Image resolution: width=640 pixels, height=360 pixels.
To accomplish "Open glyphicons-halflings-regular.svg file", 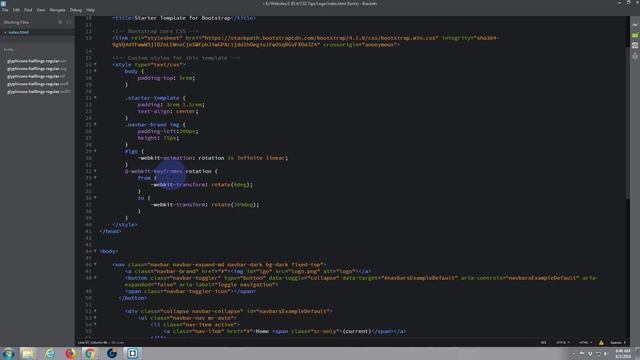I will point(37,69).
